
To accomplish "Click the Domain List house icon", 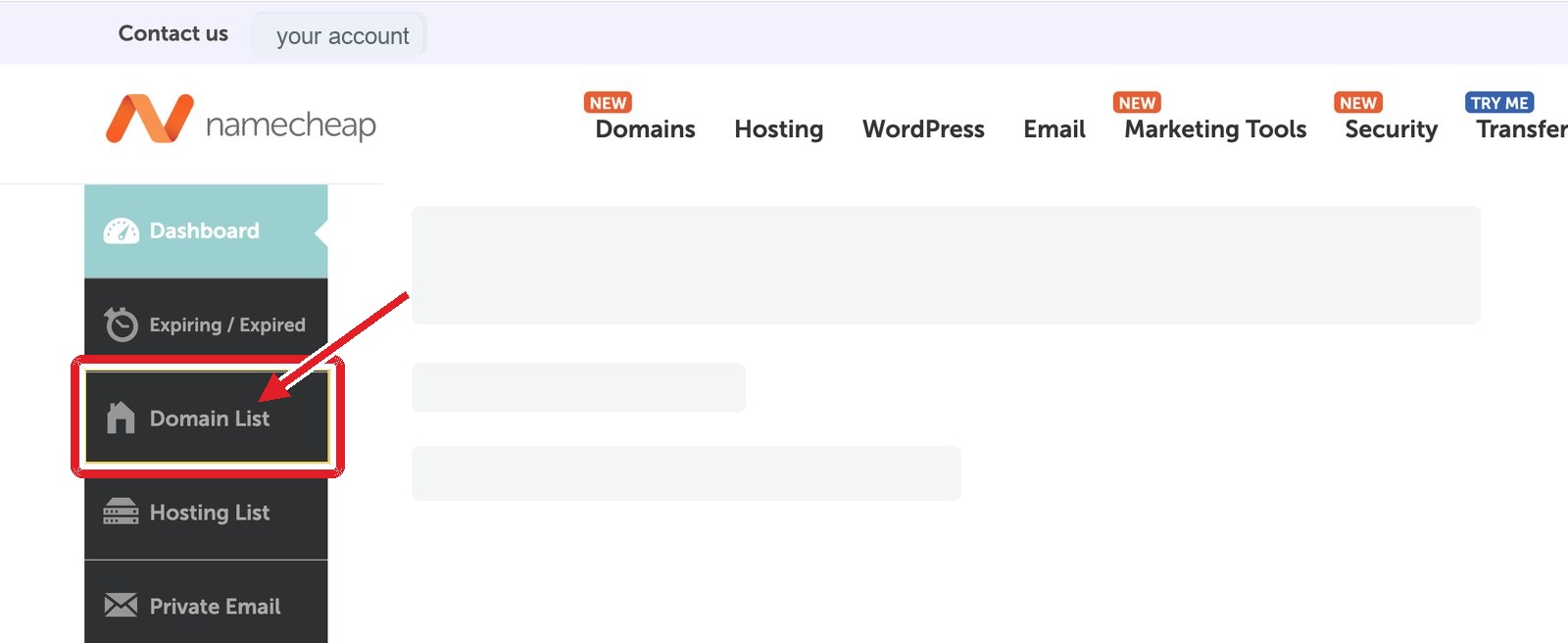I will [x=121, y=418].
